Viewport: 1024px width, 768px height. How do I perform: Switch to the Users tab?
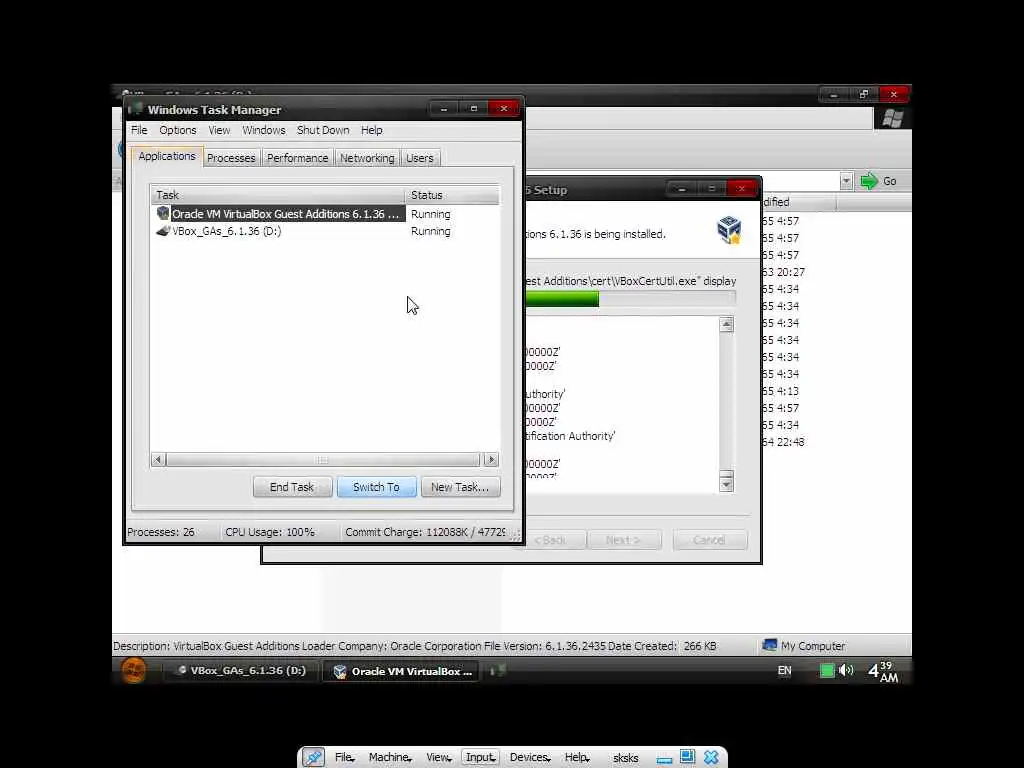[420, 158]
